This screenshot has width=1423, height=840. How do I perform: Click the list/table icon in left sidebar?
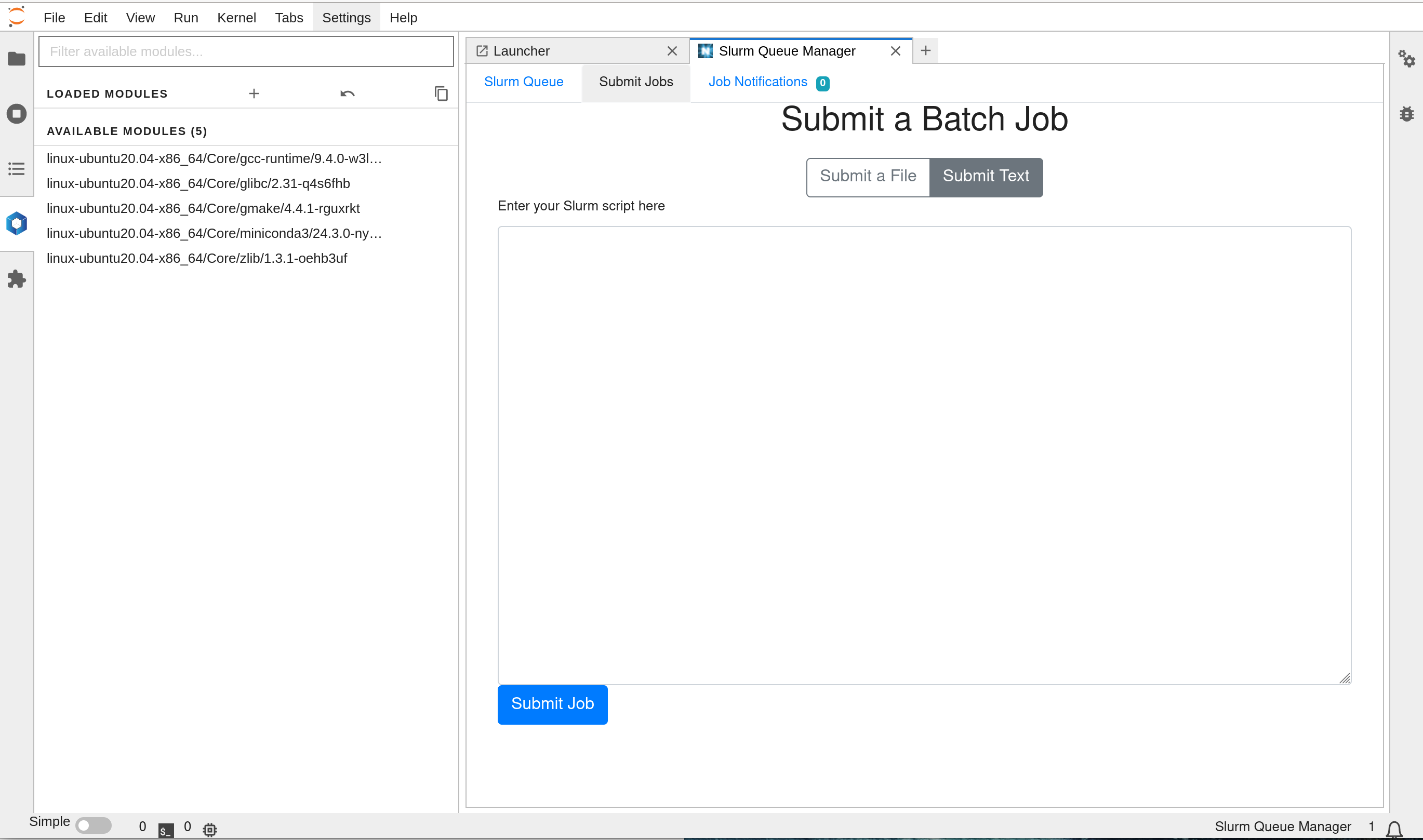point(16,169)
